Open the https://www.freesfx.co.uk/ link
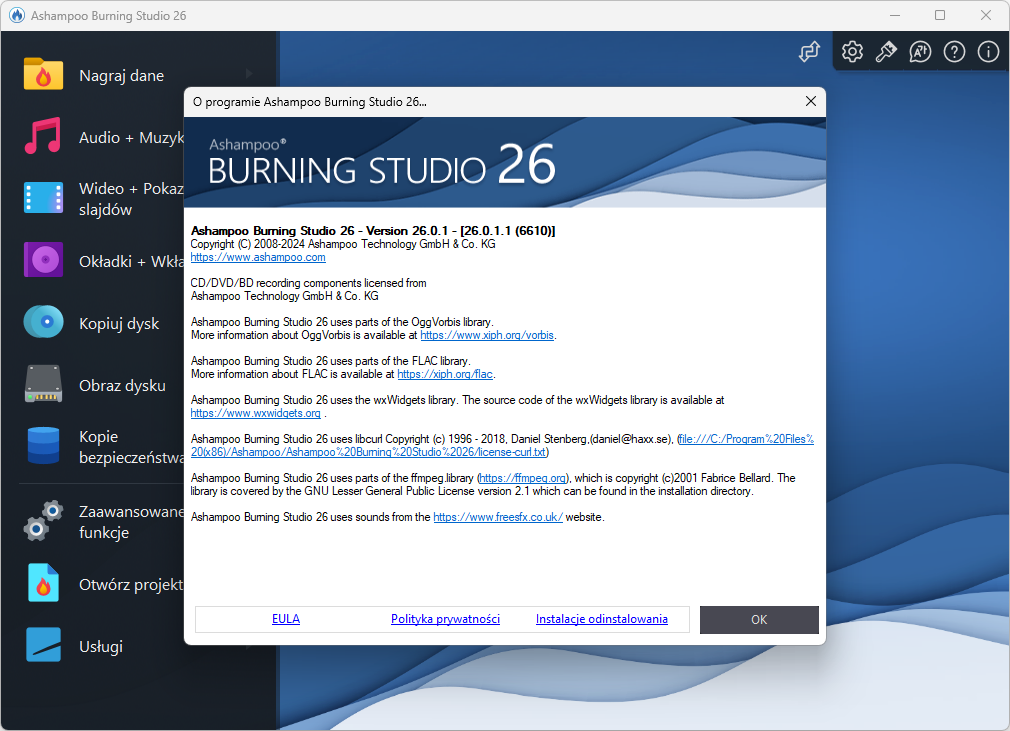The height and width of the screenshot is (731, 1010). click(498, 517)
